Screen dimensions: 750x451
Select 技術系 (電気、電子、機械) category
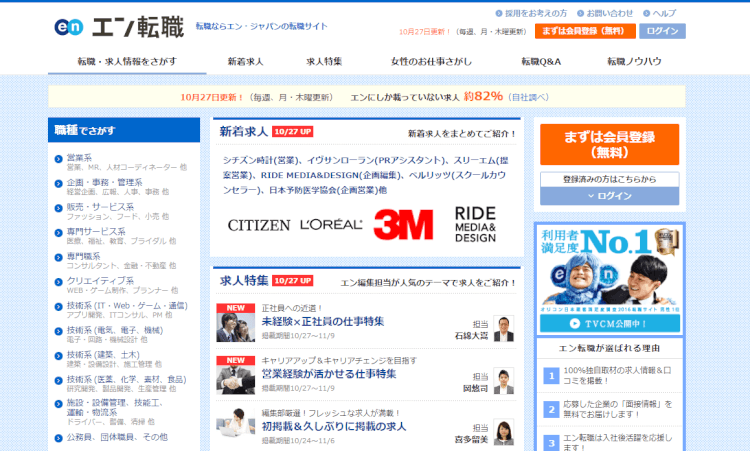click(x=115, y=330)
